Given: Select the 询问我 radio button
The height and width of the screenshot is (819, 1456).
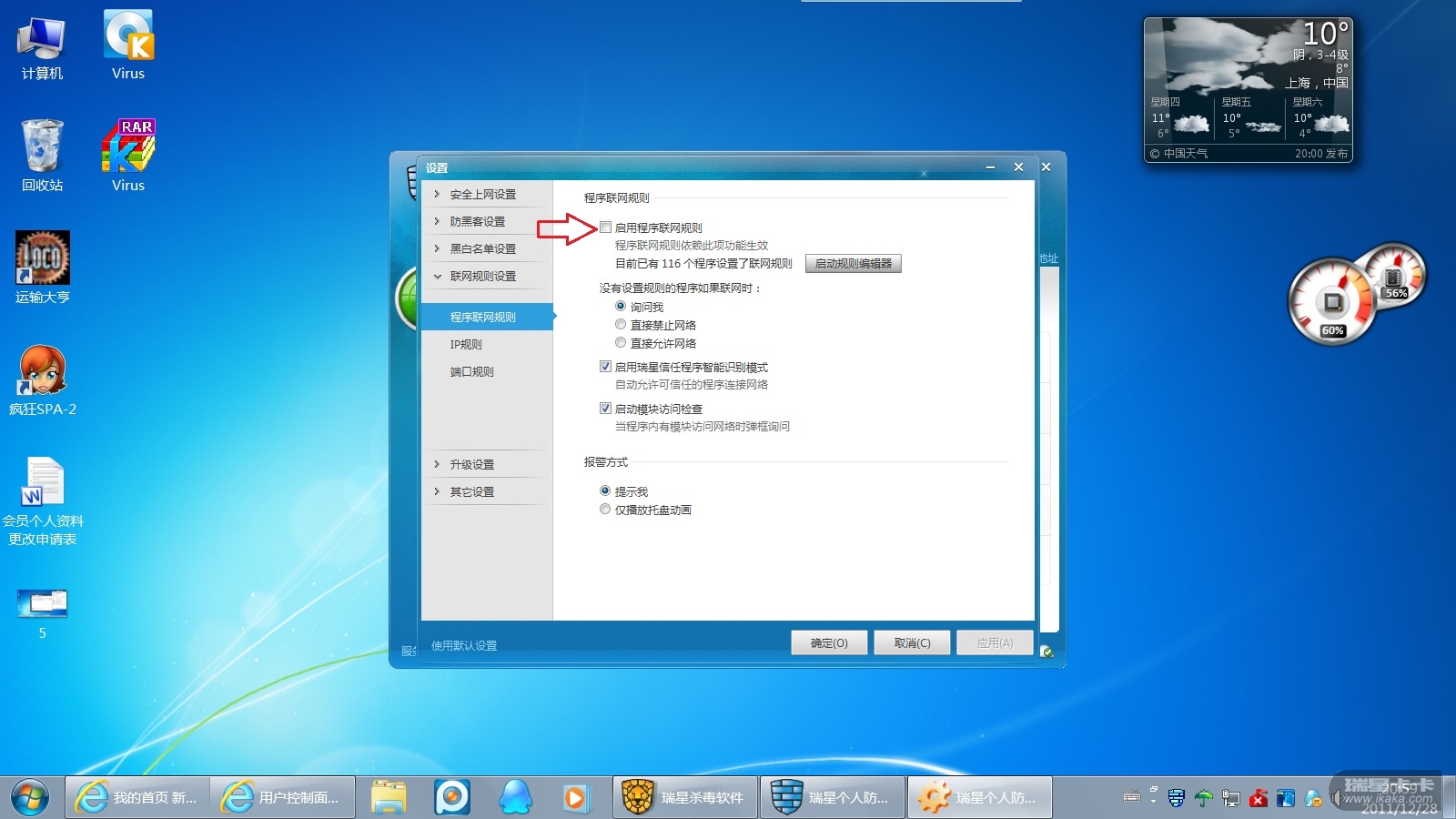Looking at the screenshot, I should 621,307.
